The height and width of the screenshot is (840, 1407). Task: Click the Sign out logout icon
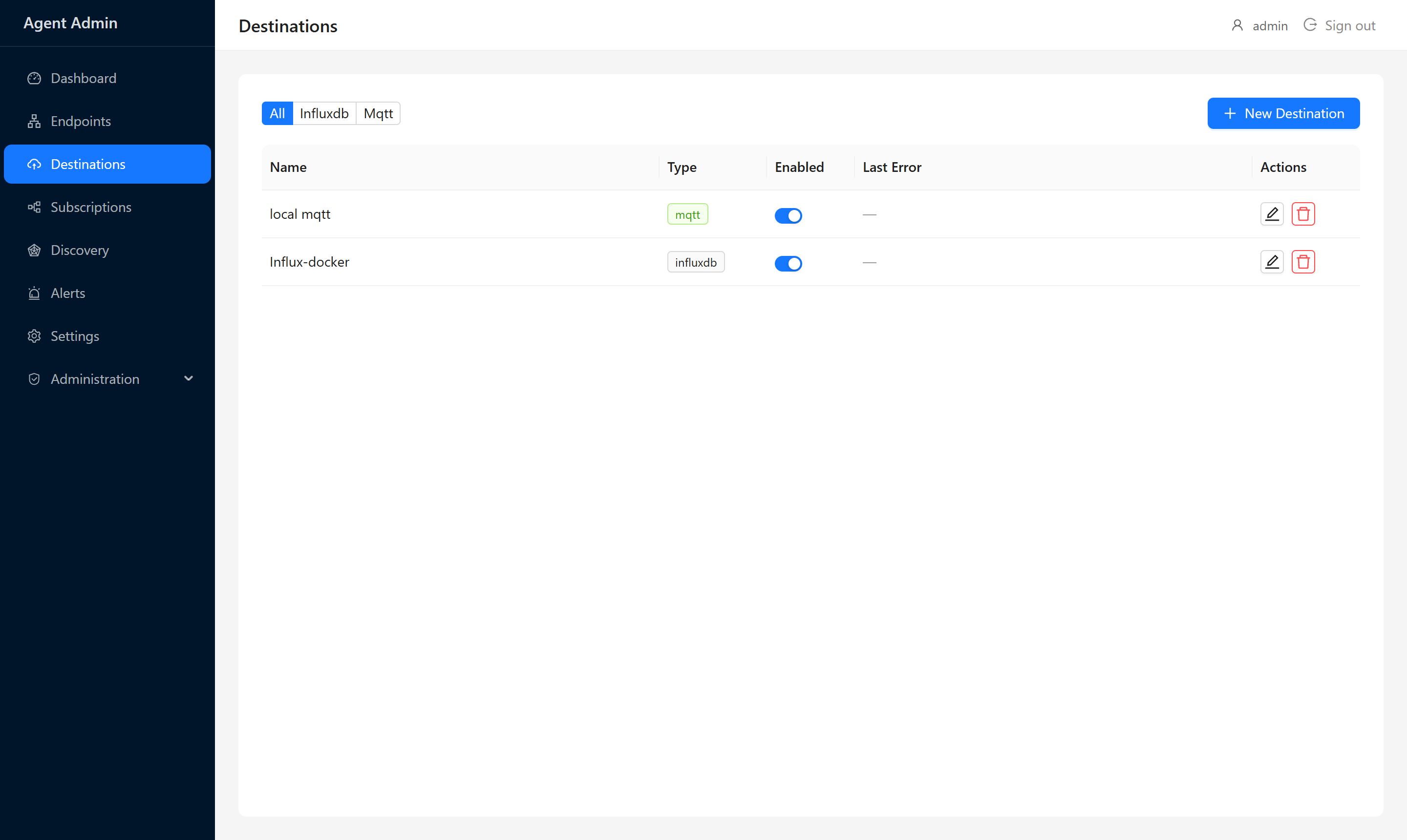point(1310,25)
